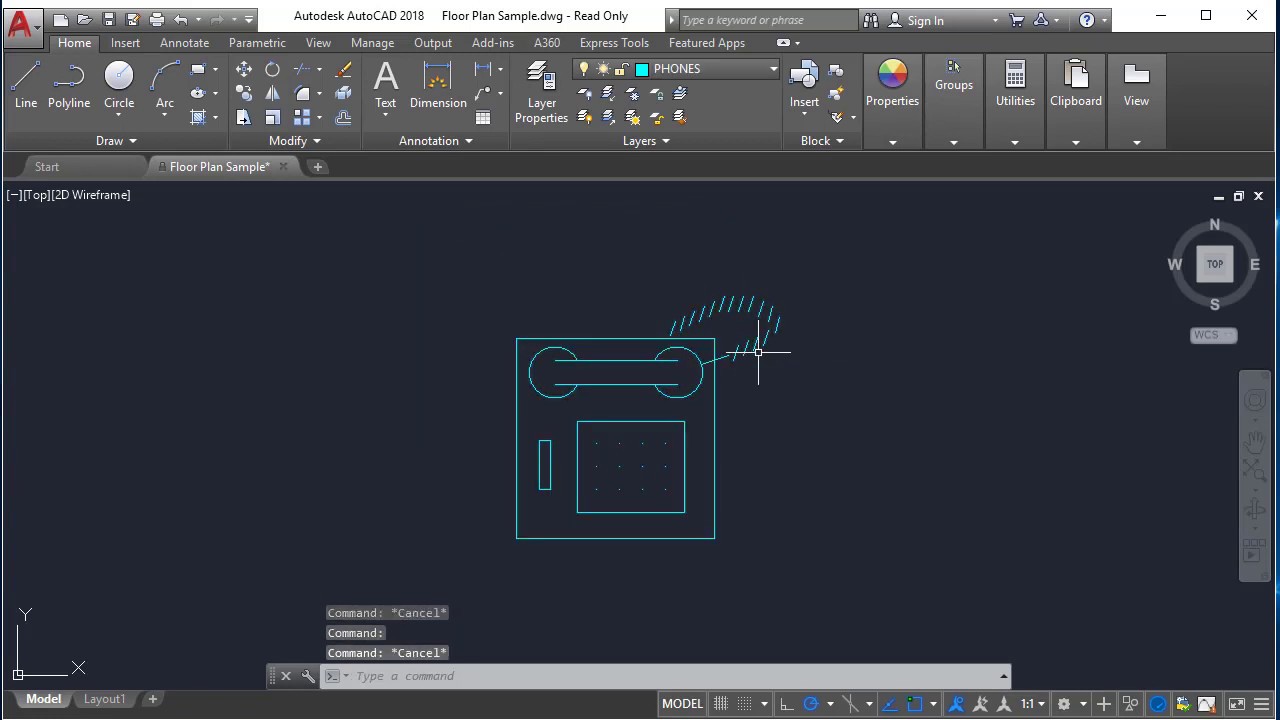Click the Plot printer icon
This screenshot has height=720, width=1280.
pyautogui.click(x=156, y=19)
